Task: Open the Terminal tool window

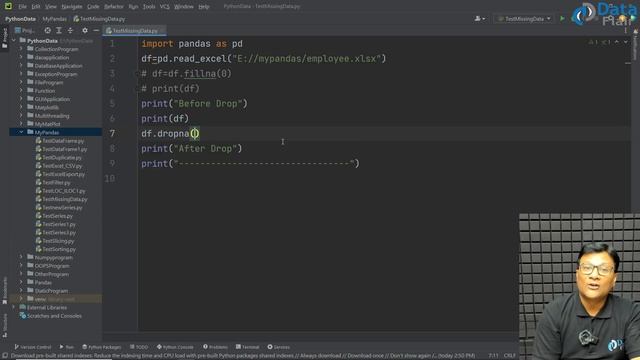Action: 247,347
